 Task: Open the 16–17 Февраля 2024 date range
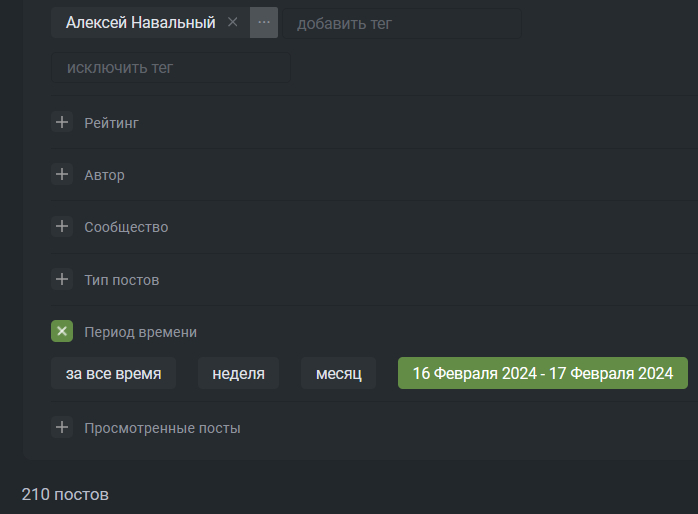(542, 373)
